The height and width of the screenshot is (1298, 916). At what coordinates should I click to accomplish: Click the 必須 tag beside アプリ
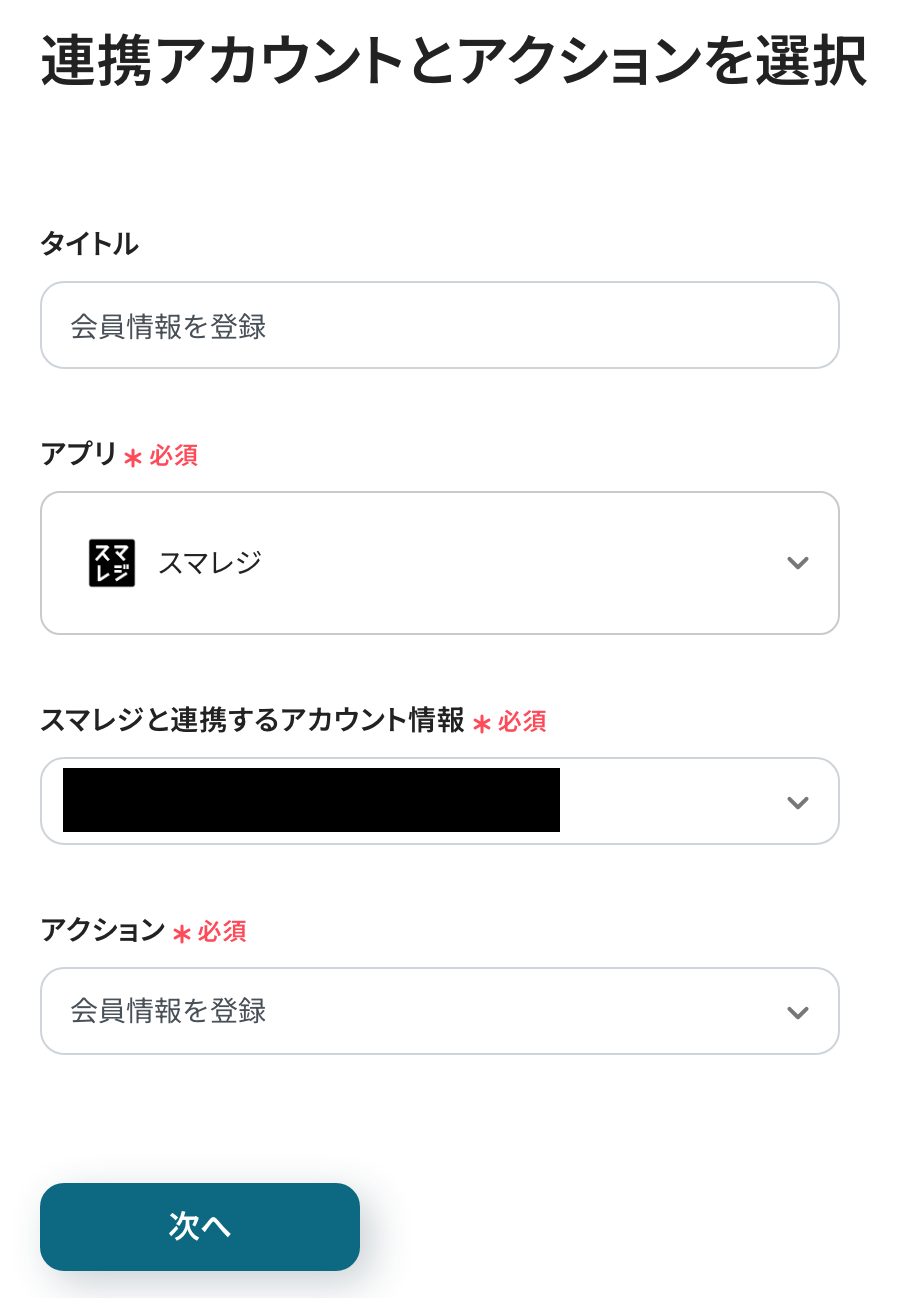click(x=174, y=456)
